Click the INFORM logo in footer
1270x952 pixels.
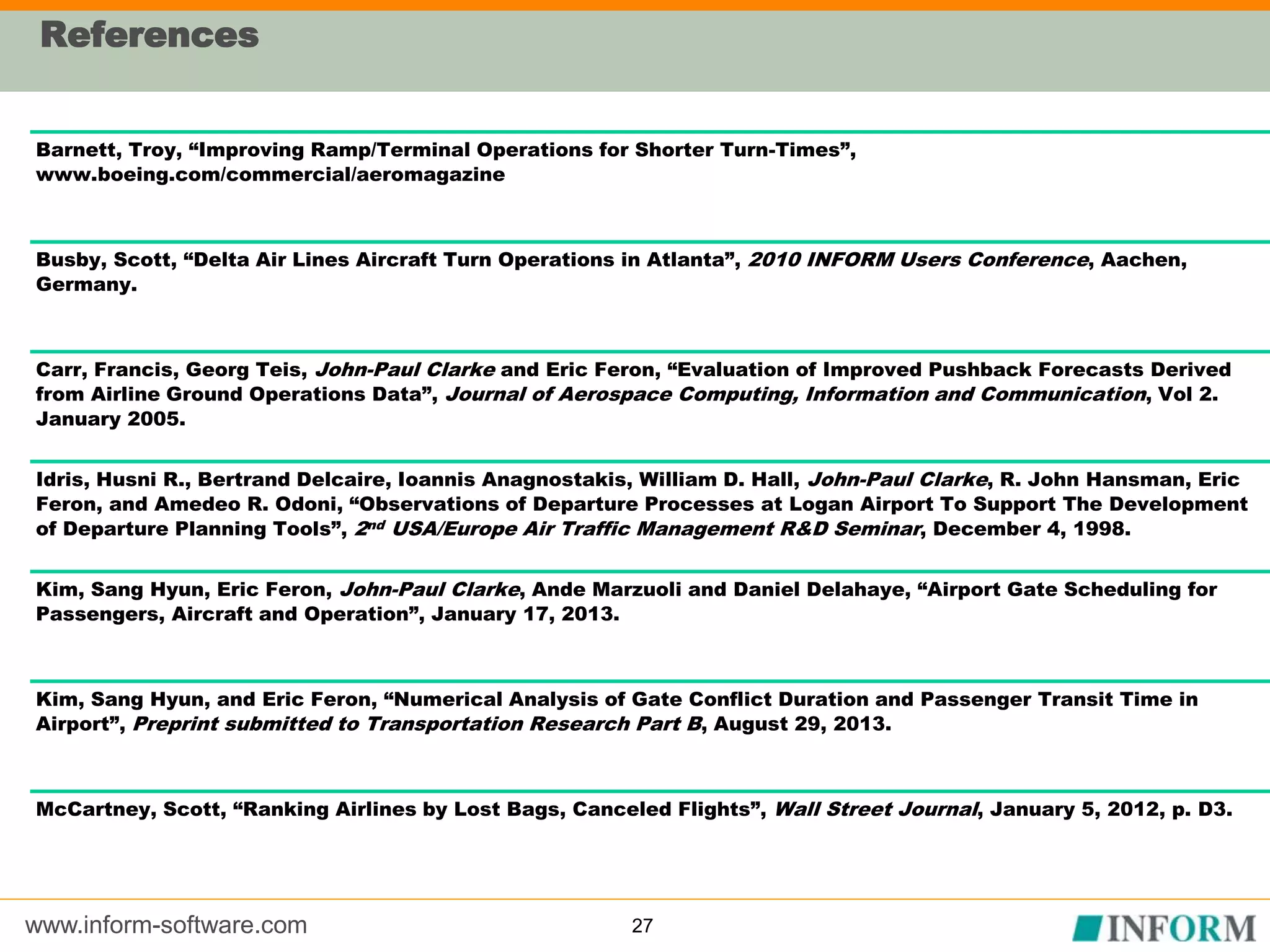pos(1165,927)
